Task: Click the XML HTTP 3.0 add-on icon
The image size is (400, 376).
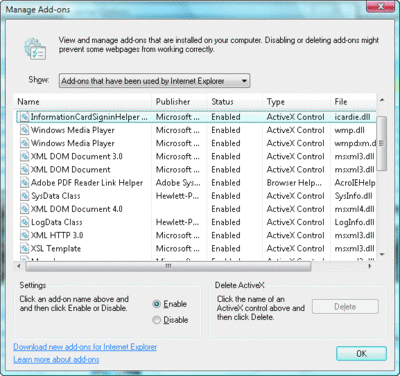Action: point(24,235)
